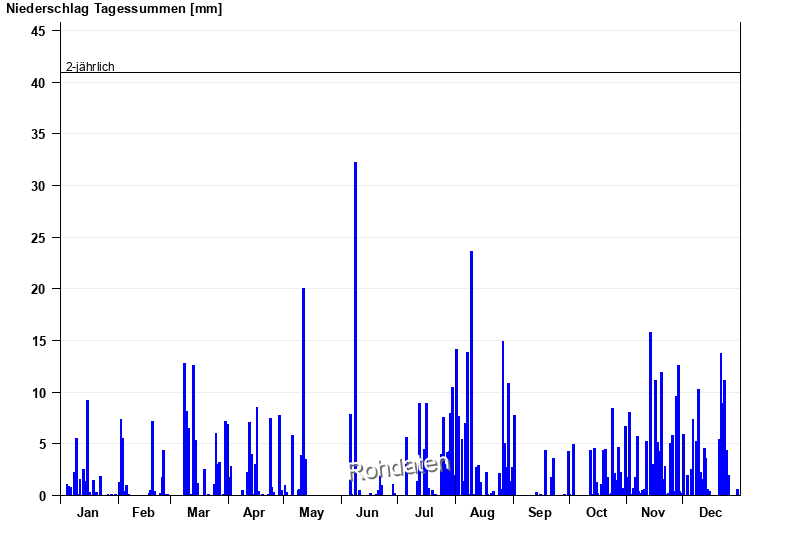800x550 pixels.
Task: Select the tallest November bar near 16 mm
Action: coord(651,414)
